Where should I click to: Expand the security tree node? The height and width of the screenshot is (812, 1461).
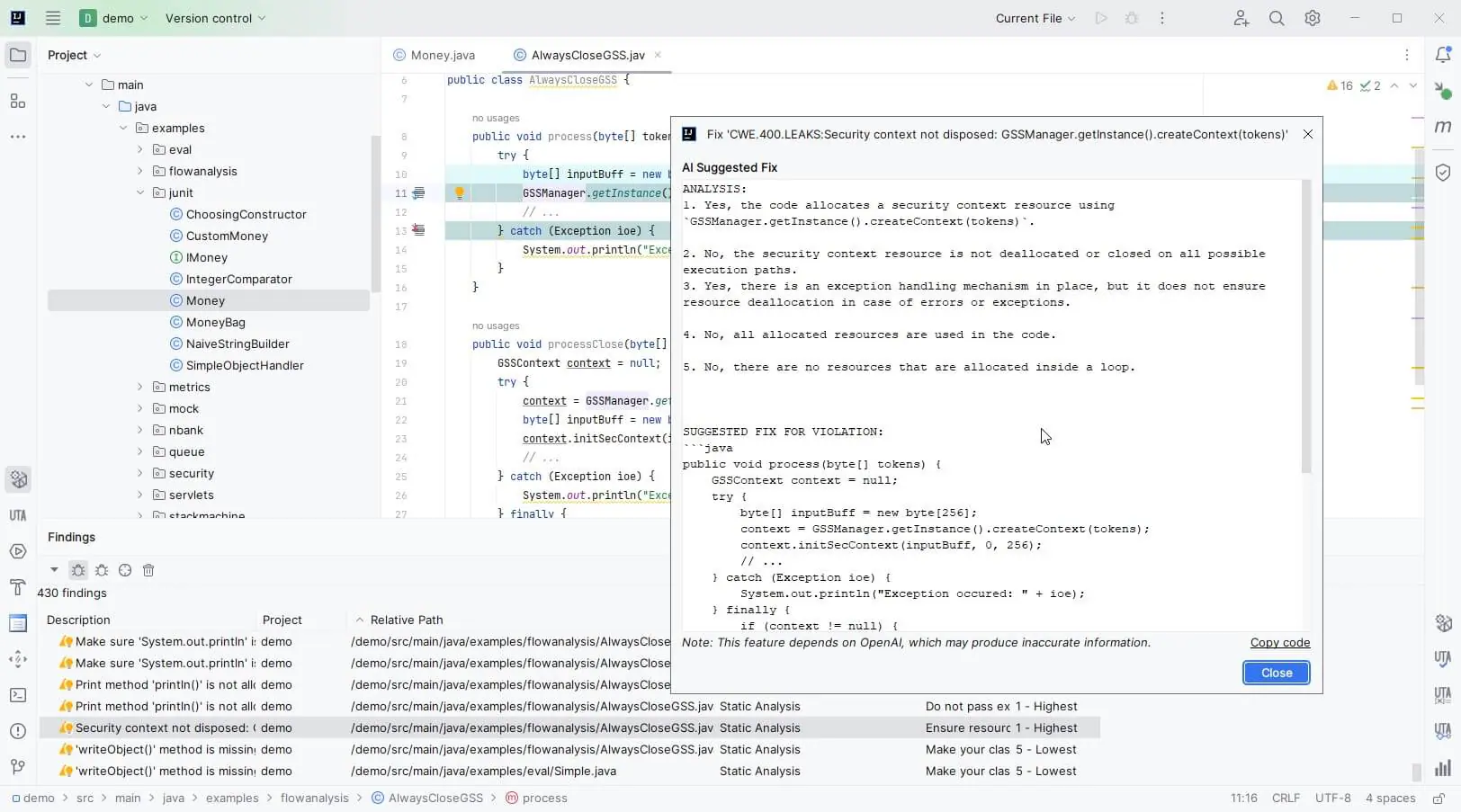[139, 473]
